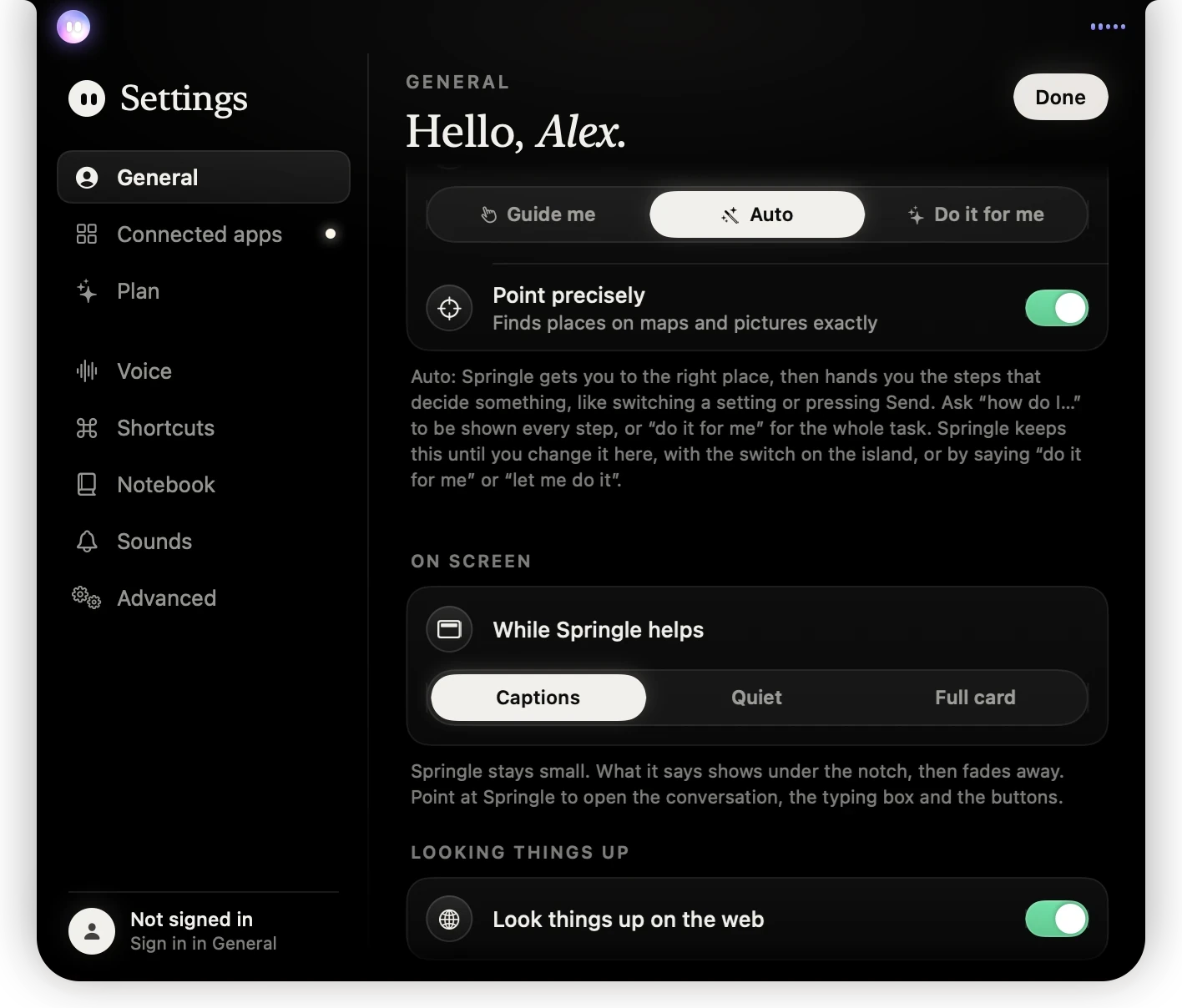The width and height of the screenshot is (1182, 1008).
Task: Click the window icon beside While Springle helps
Action: 449,629
